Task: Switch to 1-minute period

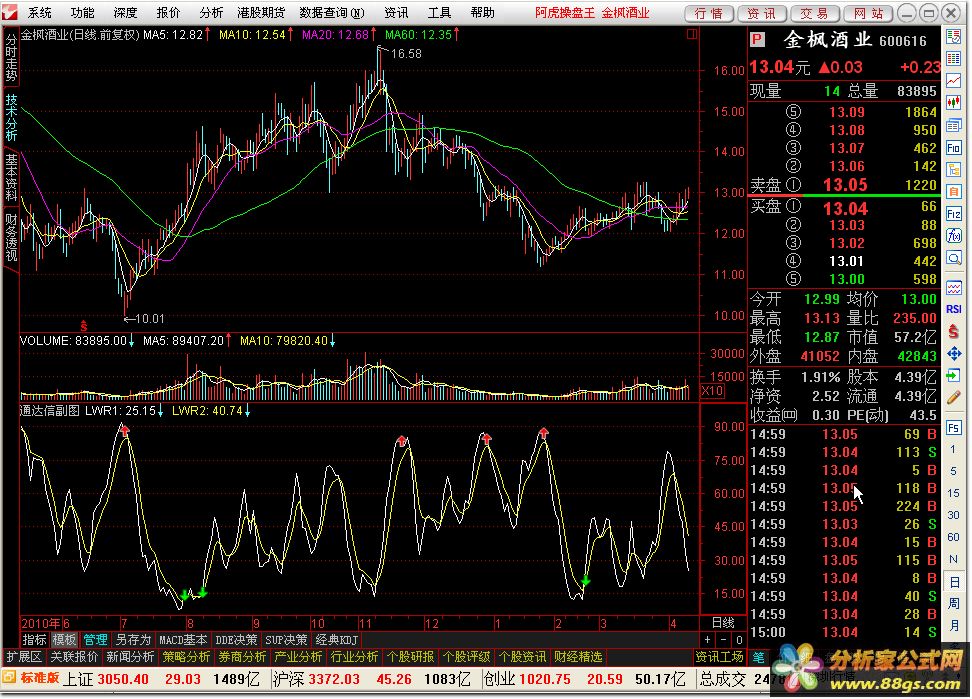Action: click(953, 449)
